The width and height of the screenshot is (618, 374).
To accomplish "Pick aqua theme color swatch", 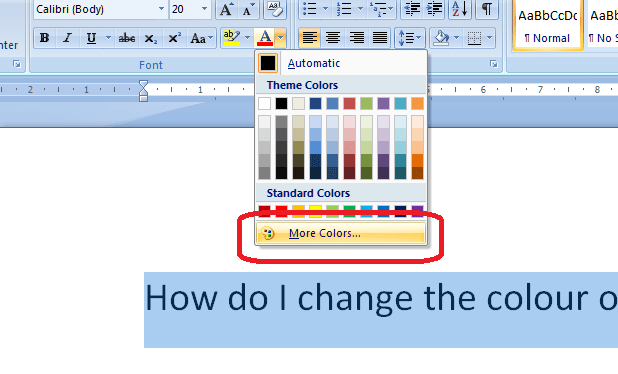I will [x=400, y=104].
